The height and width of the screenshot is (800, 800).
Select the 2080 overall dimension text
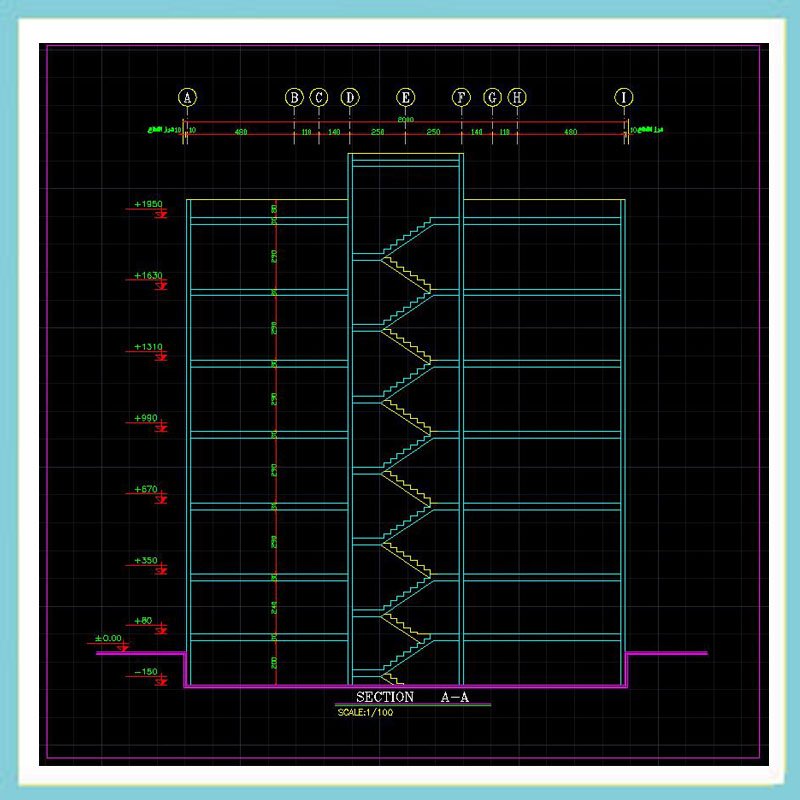click(406, 119)
